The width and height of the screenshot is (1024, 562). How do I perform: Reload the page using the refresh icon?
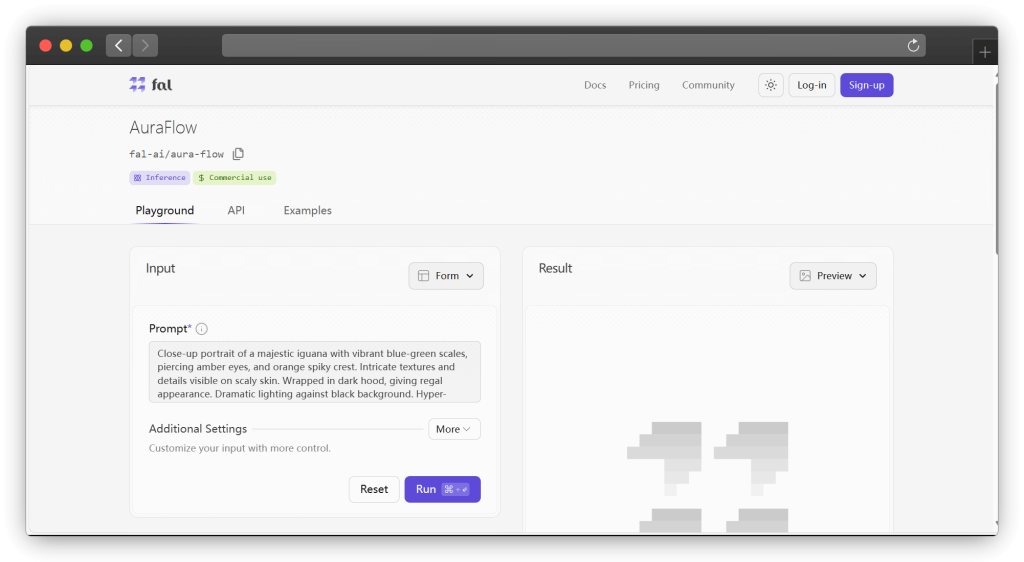tap(912, 45)
